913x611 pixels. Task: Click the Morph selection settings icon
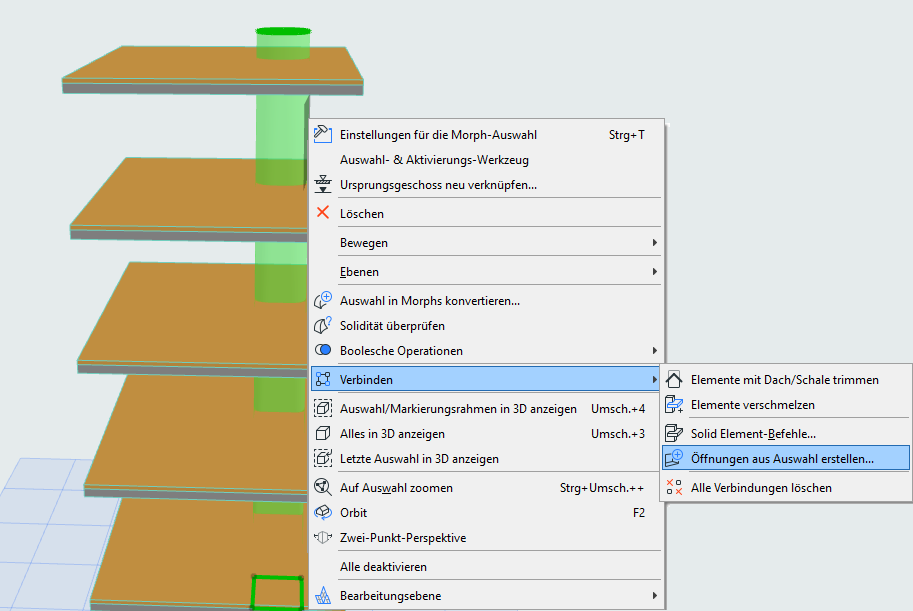point(323,135)
